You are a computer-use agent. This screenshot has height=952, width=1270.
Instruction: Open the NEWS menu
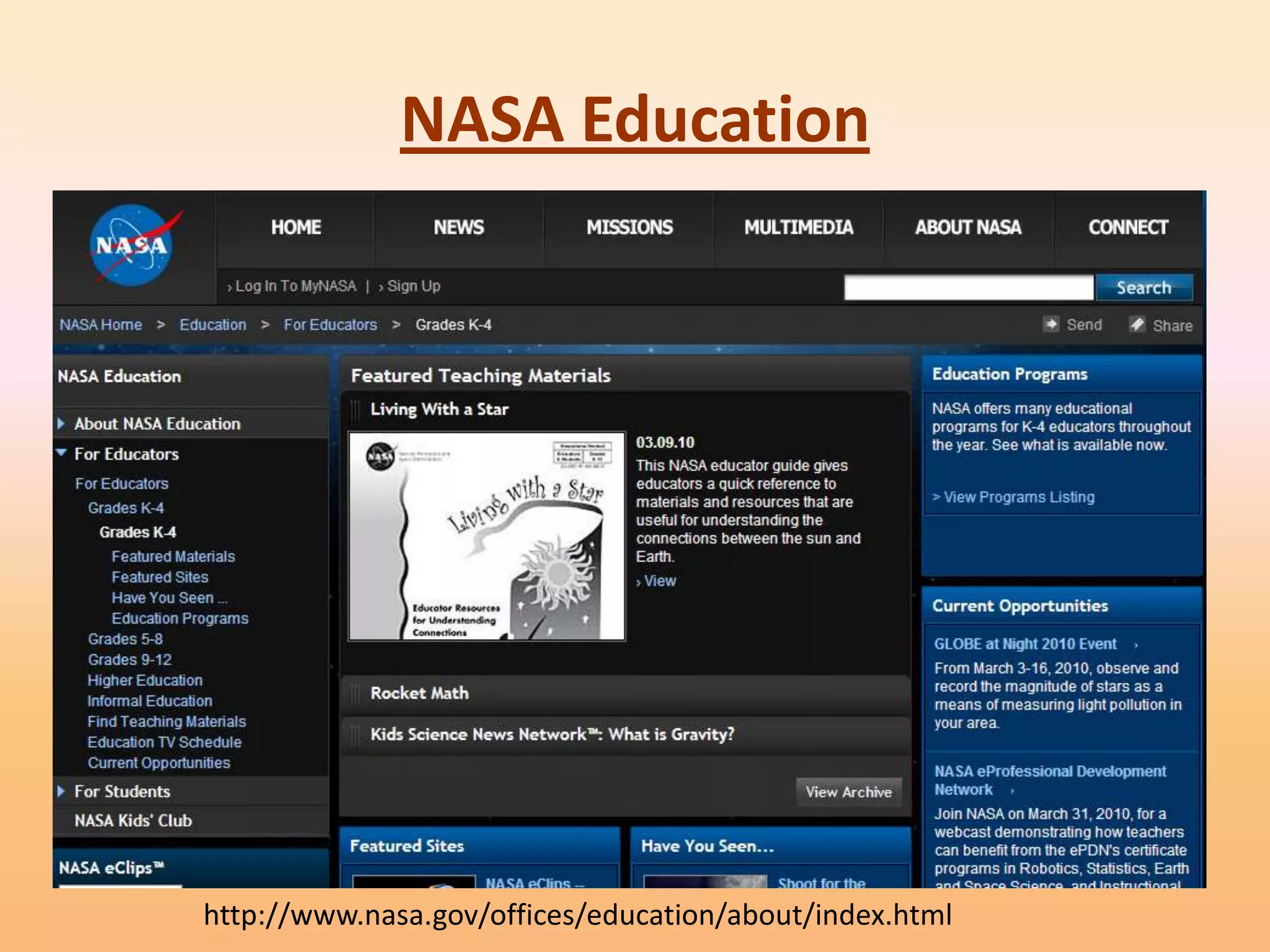pos(459,227)
